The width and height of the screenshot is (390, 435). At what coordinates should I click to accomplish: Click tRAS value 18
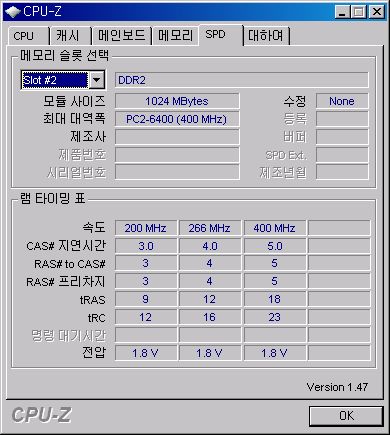275,299
